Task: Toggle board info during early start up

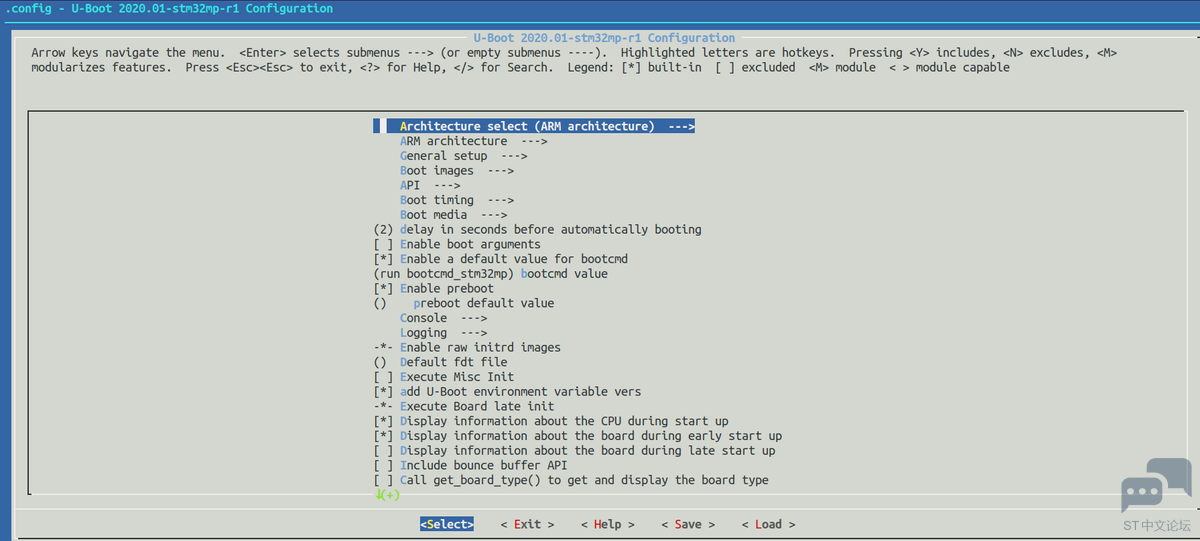Action: click(577, 436)
